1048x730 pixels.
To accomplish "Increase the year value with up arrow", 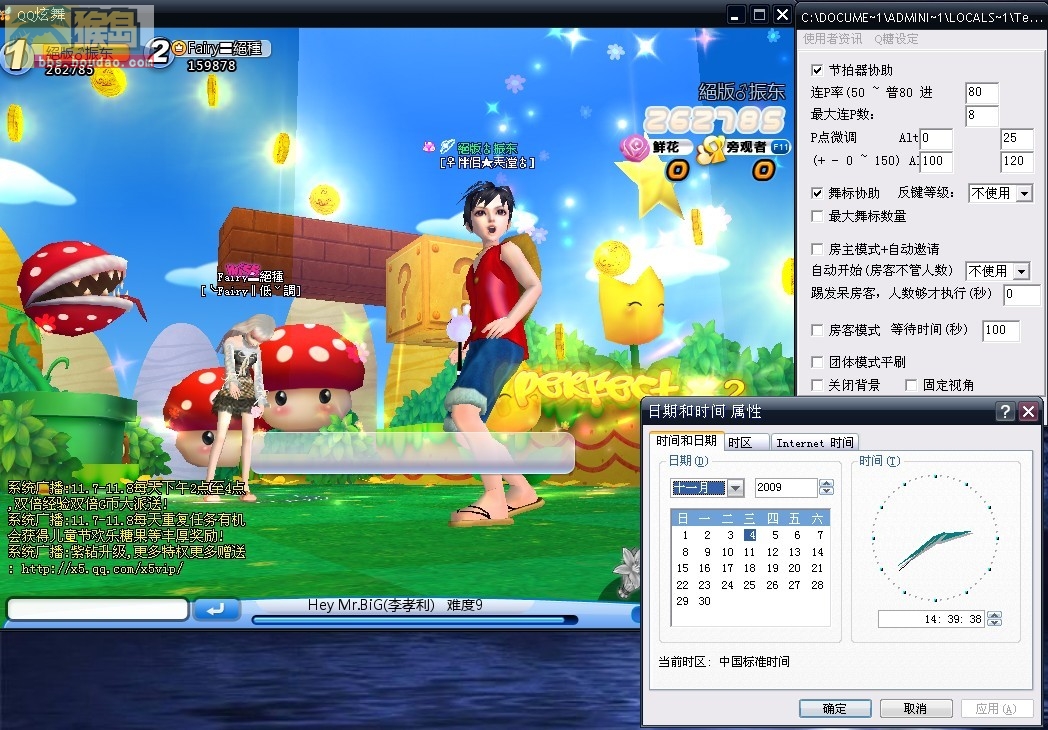I will pyautogui.click(x=826, y=483).
